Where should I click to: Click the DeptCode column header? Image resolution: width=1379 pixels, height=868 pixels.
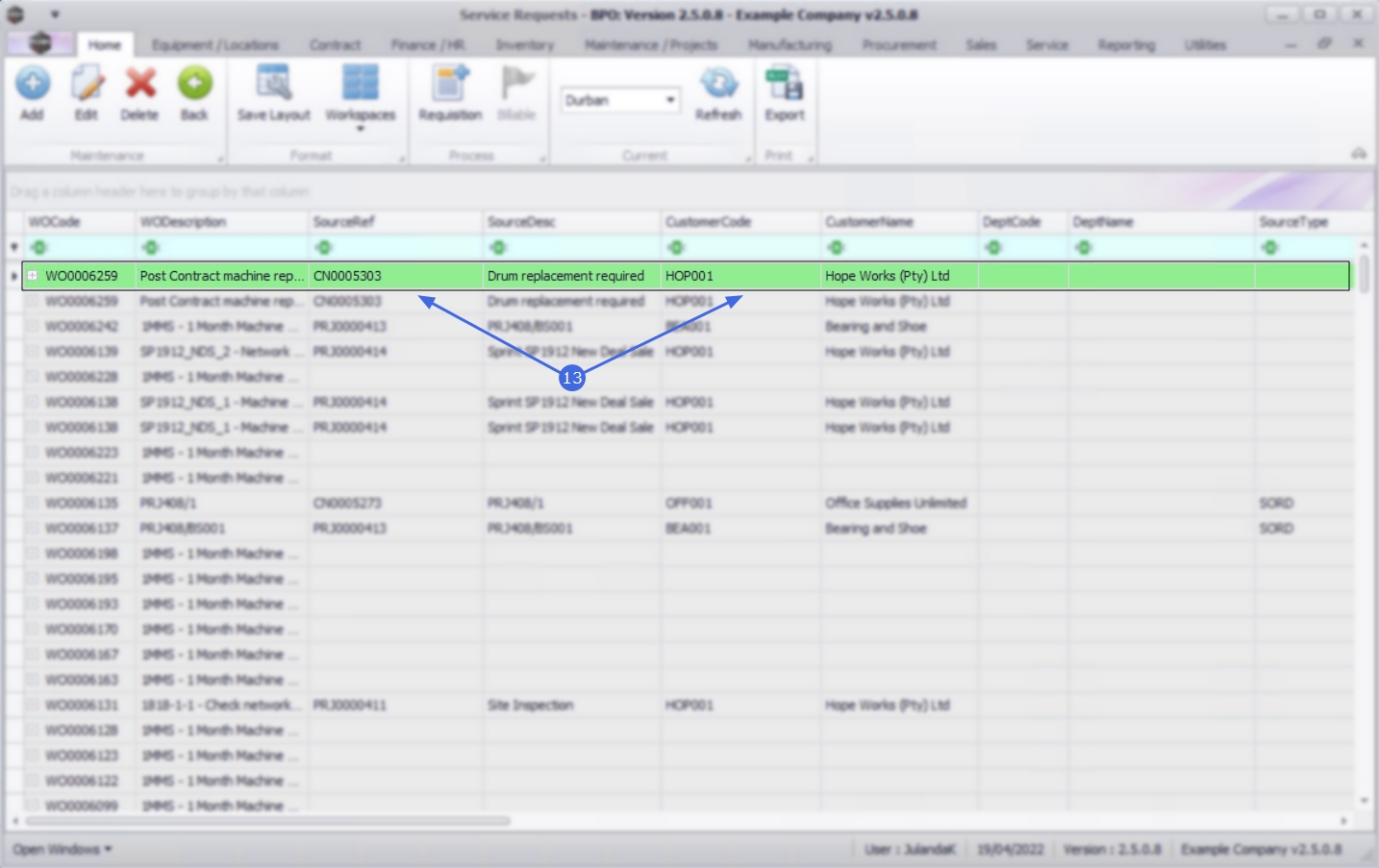click(1023, 222)
